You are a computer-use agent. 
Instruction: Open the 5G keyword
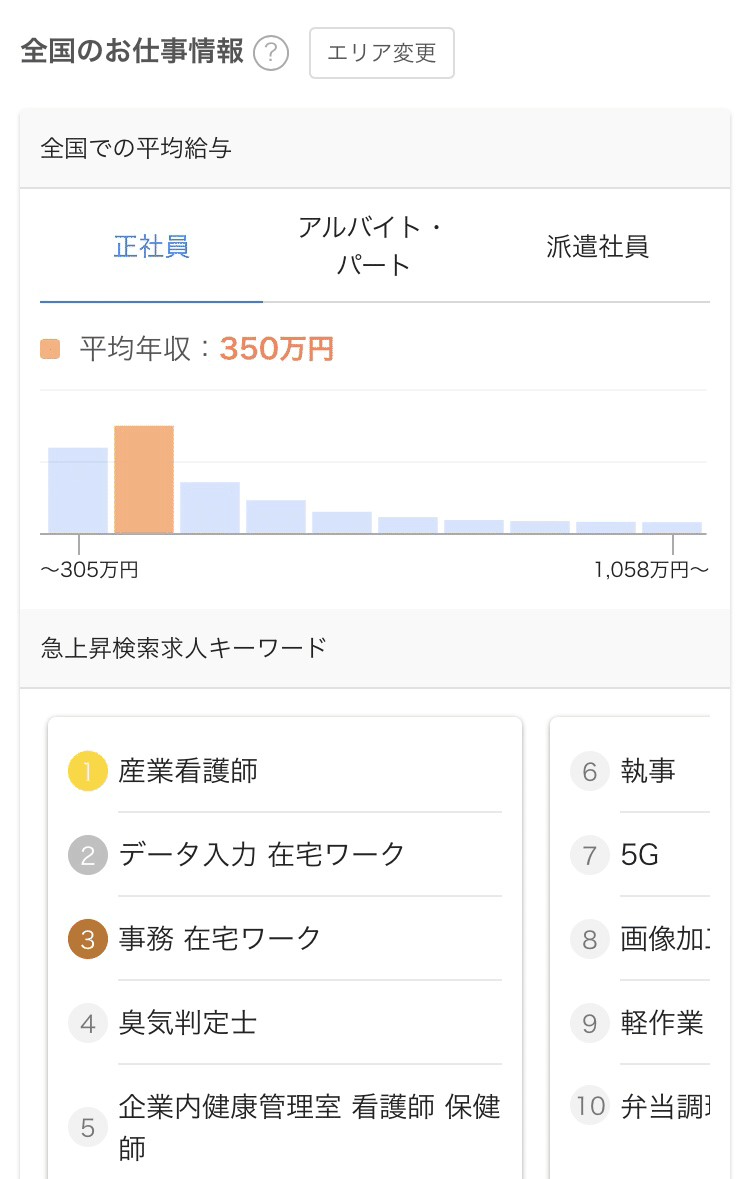[639, 855]
